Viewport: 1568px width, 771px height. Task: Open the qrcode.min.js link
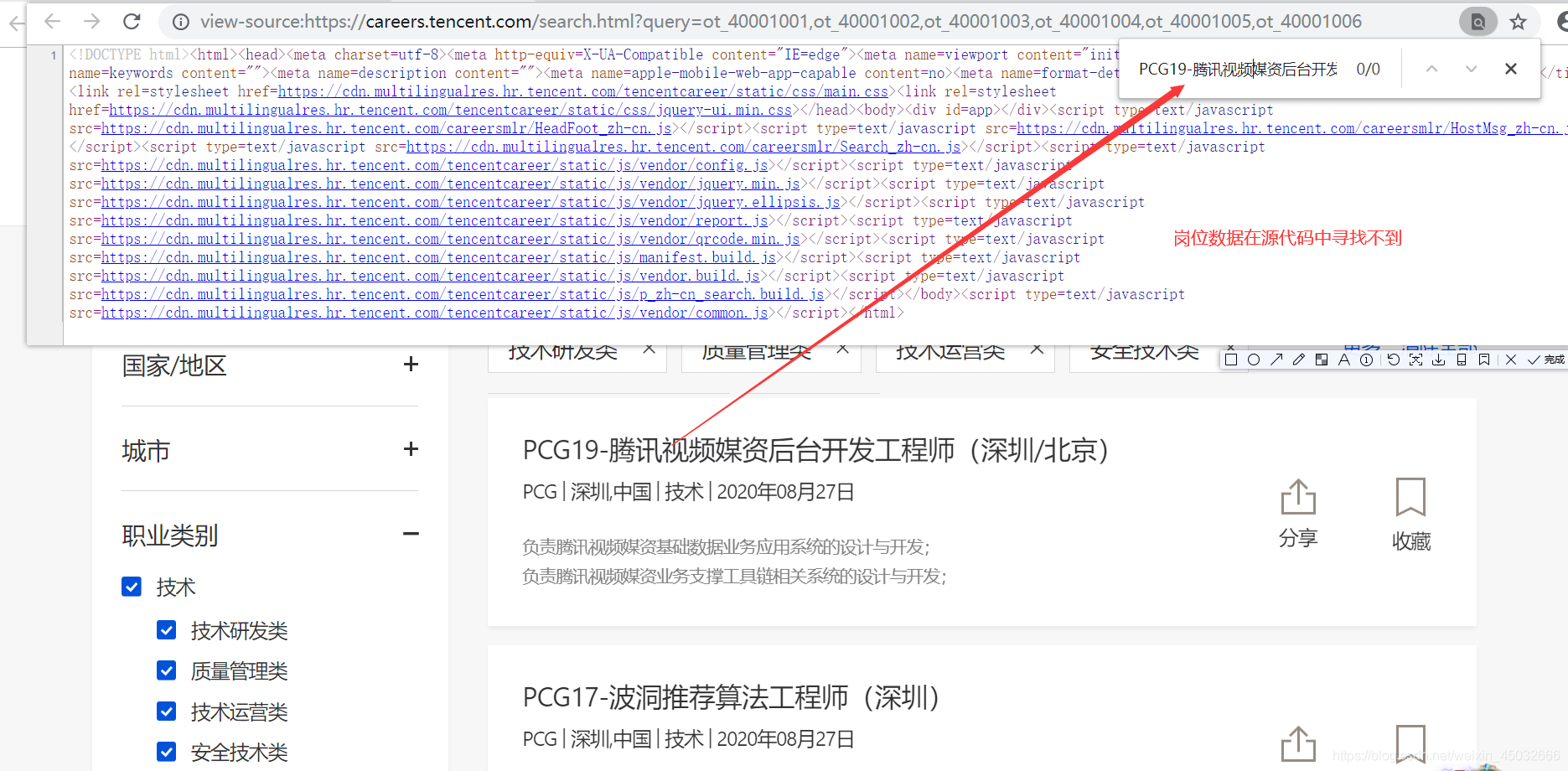click(x=451, y=239)
